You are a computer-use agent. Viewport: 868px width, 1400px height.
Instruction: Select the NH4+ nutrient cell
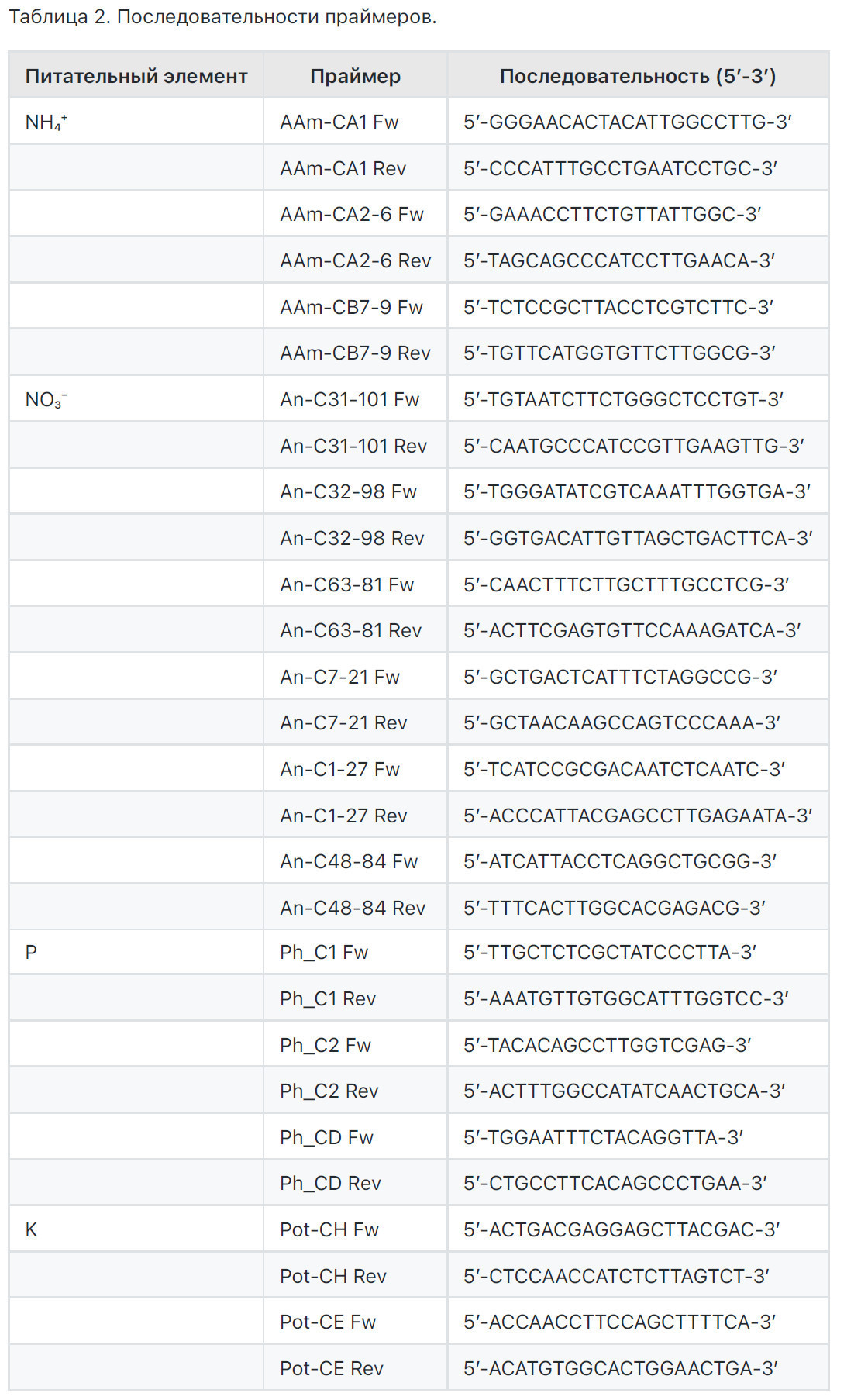pos(46,122)
